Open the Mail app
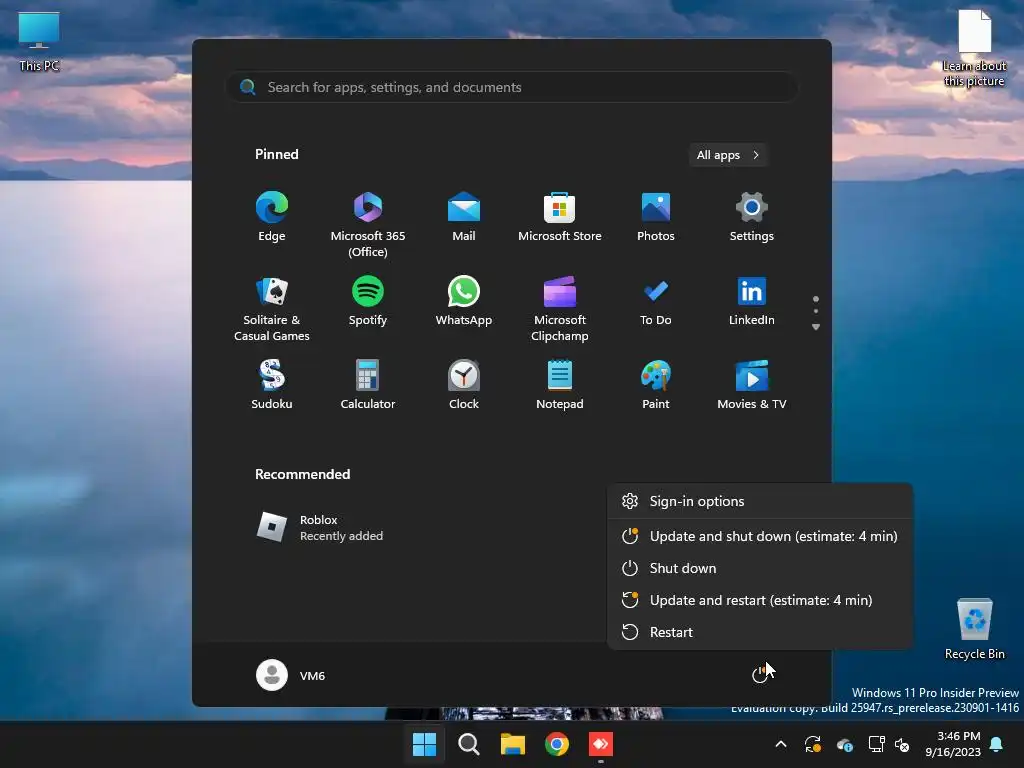The image size is (1024, 768). (464, 217)
